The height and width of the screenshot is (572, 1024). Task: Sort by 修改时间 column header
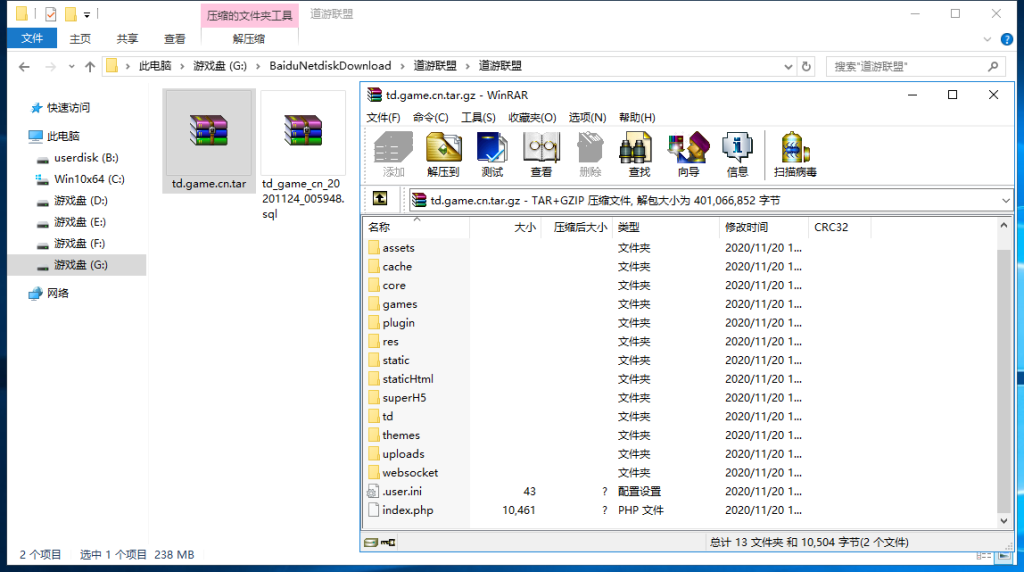click(763, 227)
